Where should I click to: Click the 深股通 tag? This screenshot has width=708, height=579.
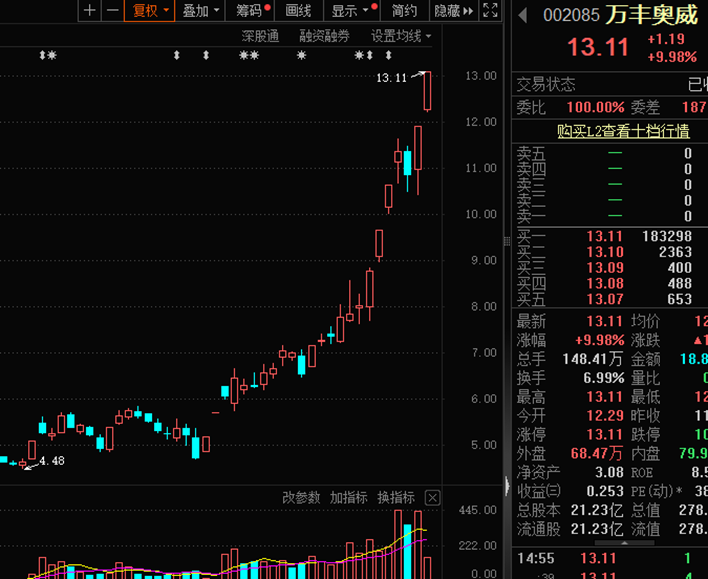[x=260, y=36]
